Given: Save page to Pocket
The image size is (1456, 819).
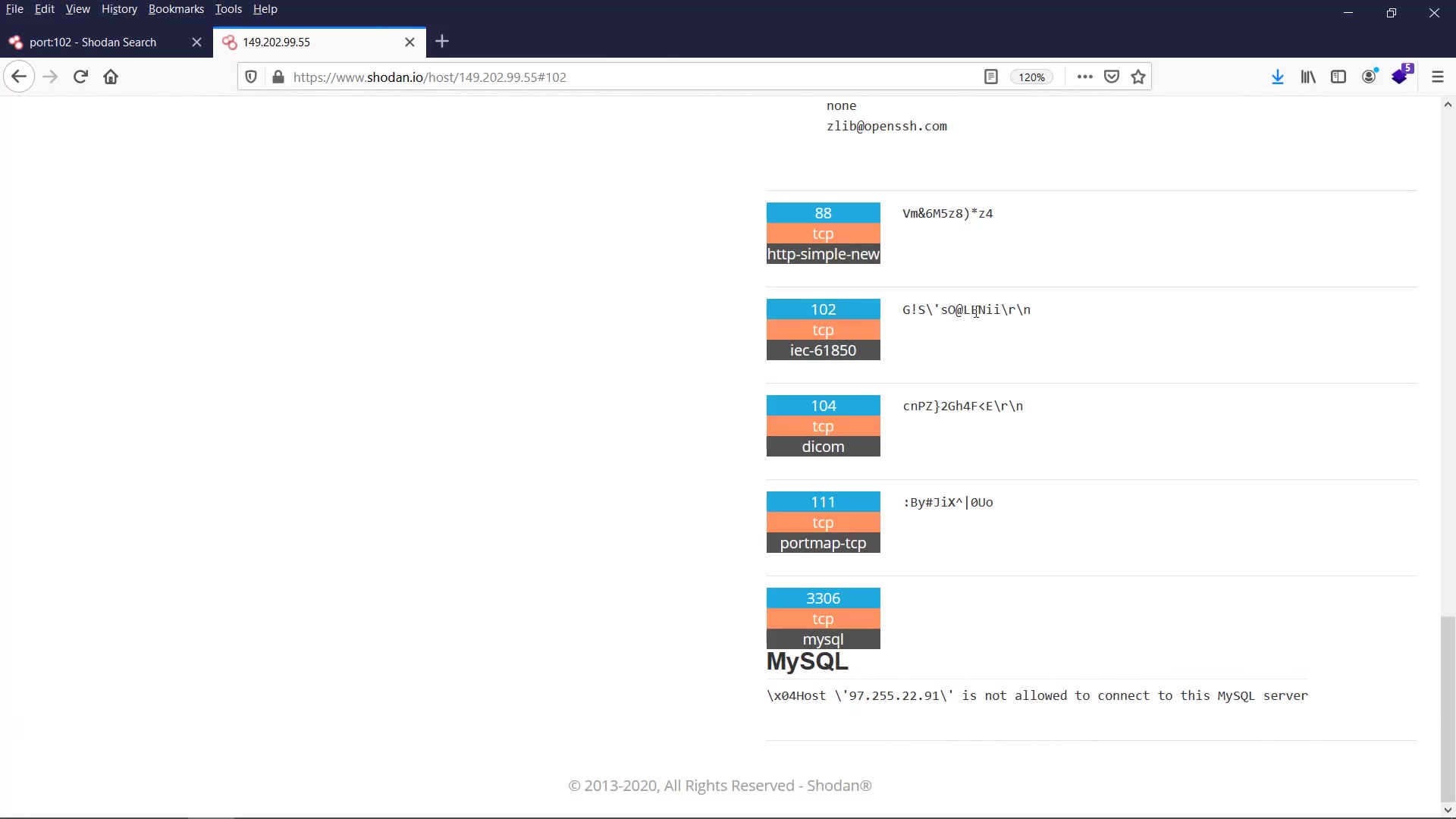Looking at the screenshot, I should tap(1112, 77).
